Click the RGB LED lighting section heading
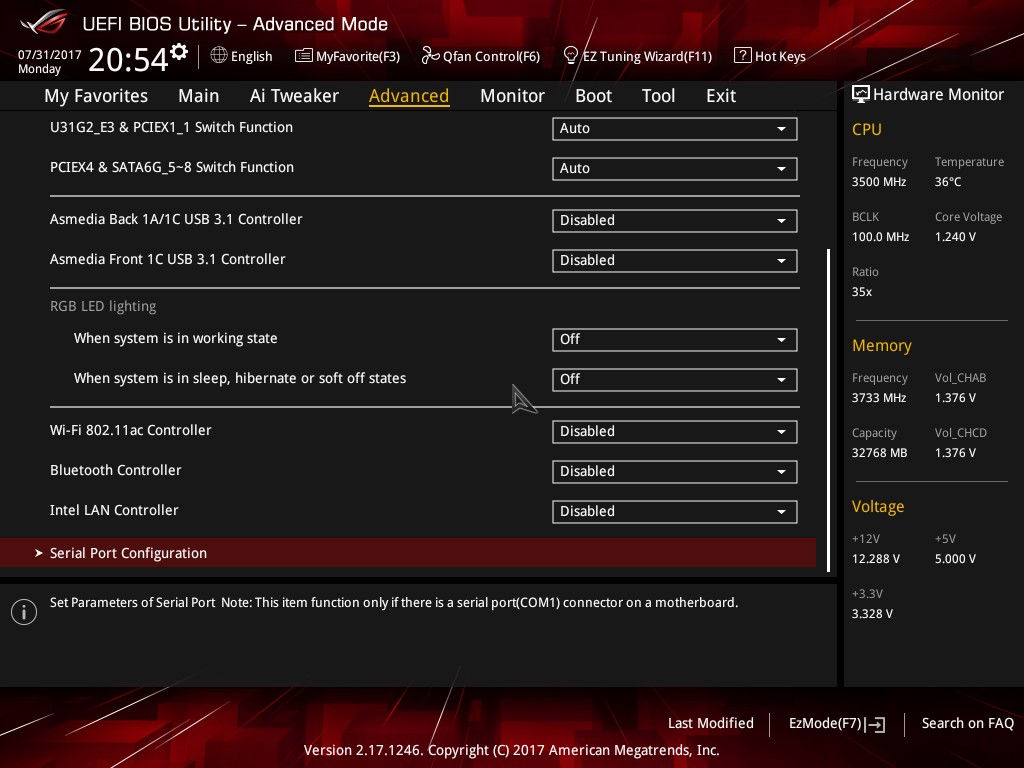 coord(103,306)
